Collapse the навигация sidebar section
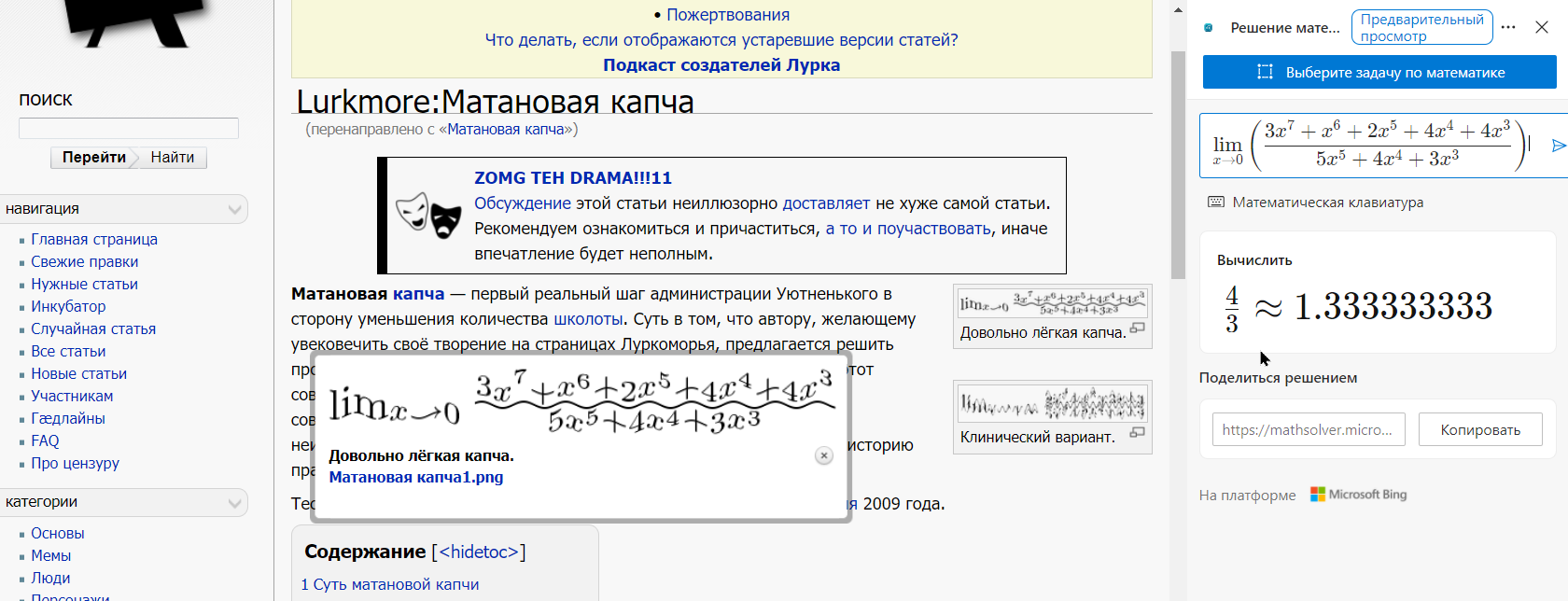The width and height of the screenshot is (1568, 601). pyautogui.click(x=235, y=209)
